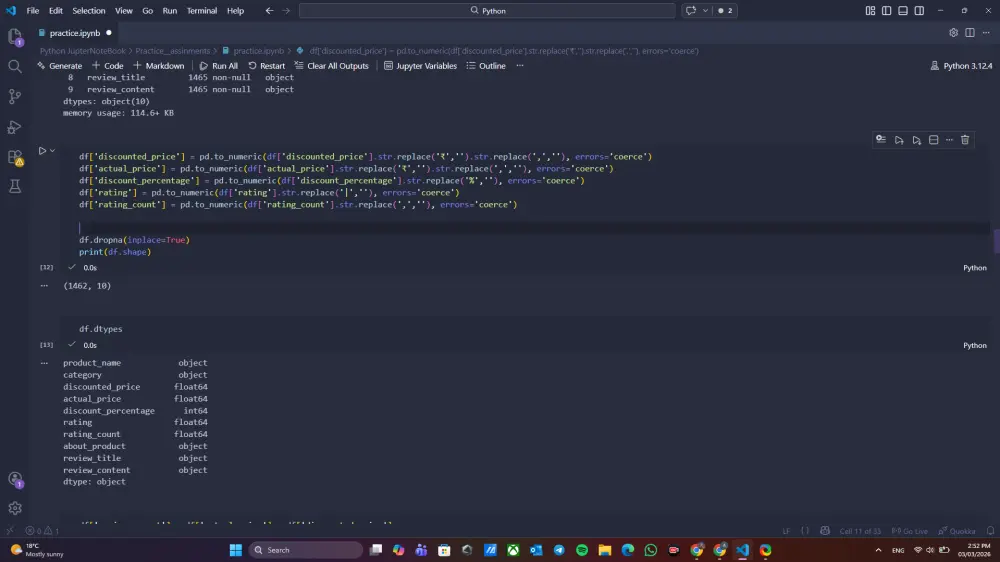Click errors and warnings count in status bar
This screenshot has height=562, width=1000.
click(x=42, y=531)
